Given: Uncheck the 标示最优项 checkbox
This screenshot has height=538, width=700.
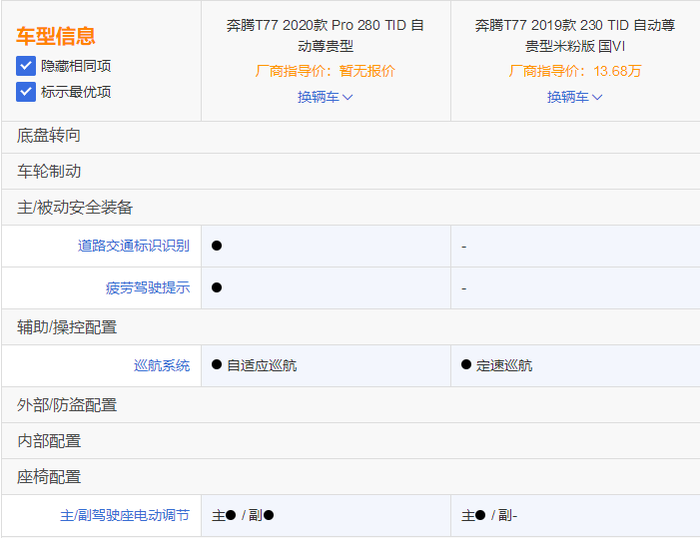Looking at the screenshot, I should [26, 92].
